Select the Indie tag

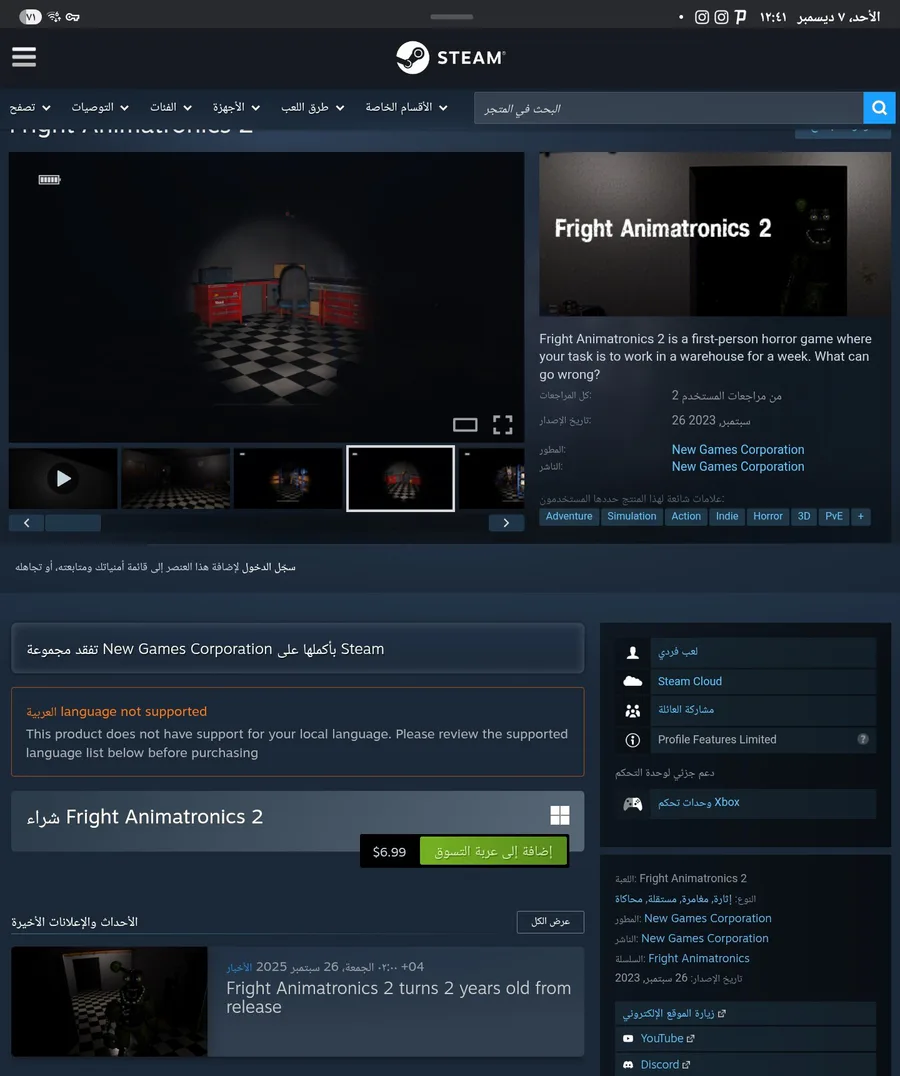point(727,517)
